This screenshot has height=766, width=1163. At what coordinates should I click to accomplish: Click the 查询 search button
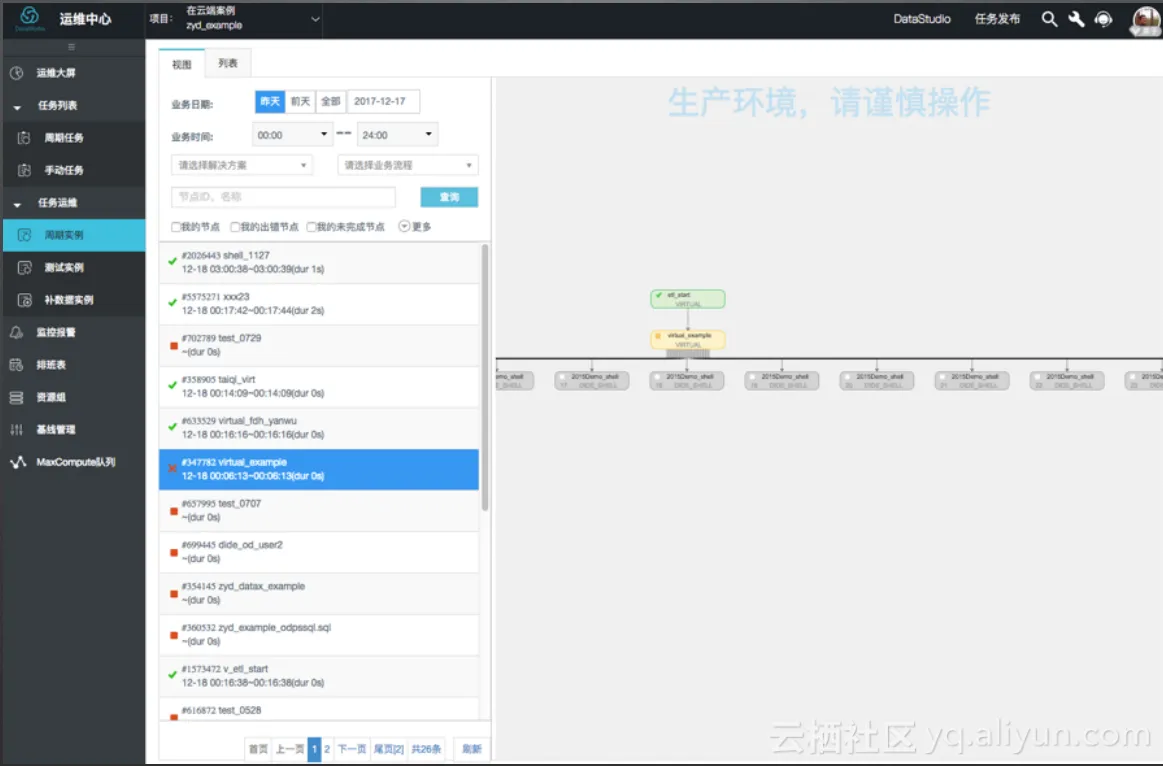pos(449,197)
